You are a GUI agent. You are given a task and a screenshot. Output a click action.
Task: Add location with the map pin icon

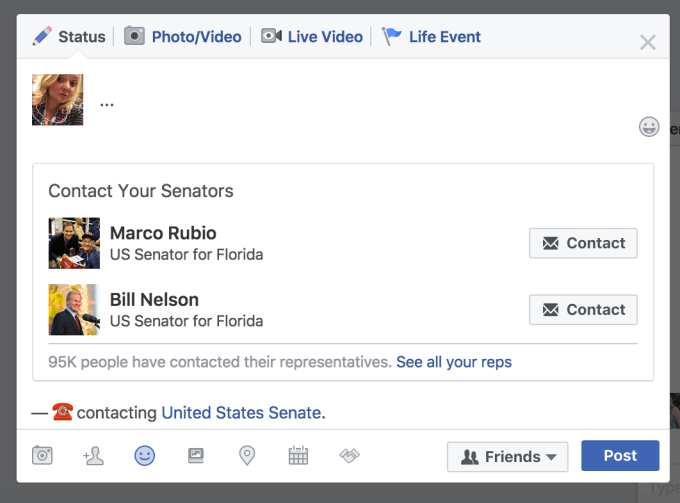pyautogui.click(x=247, y=456)
